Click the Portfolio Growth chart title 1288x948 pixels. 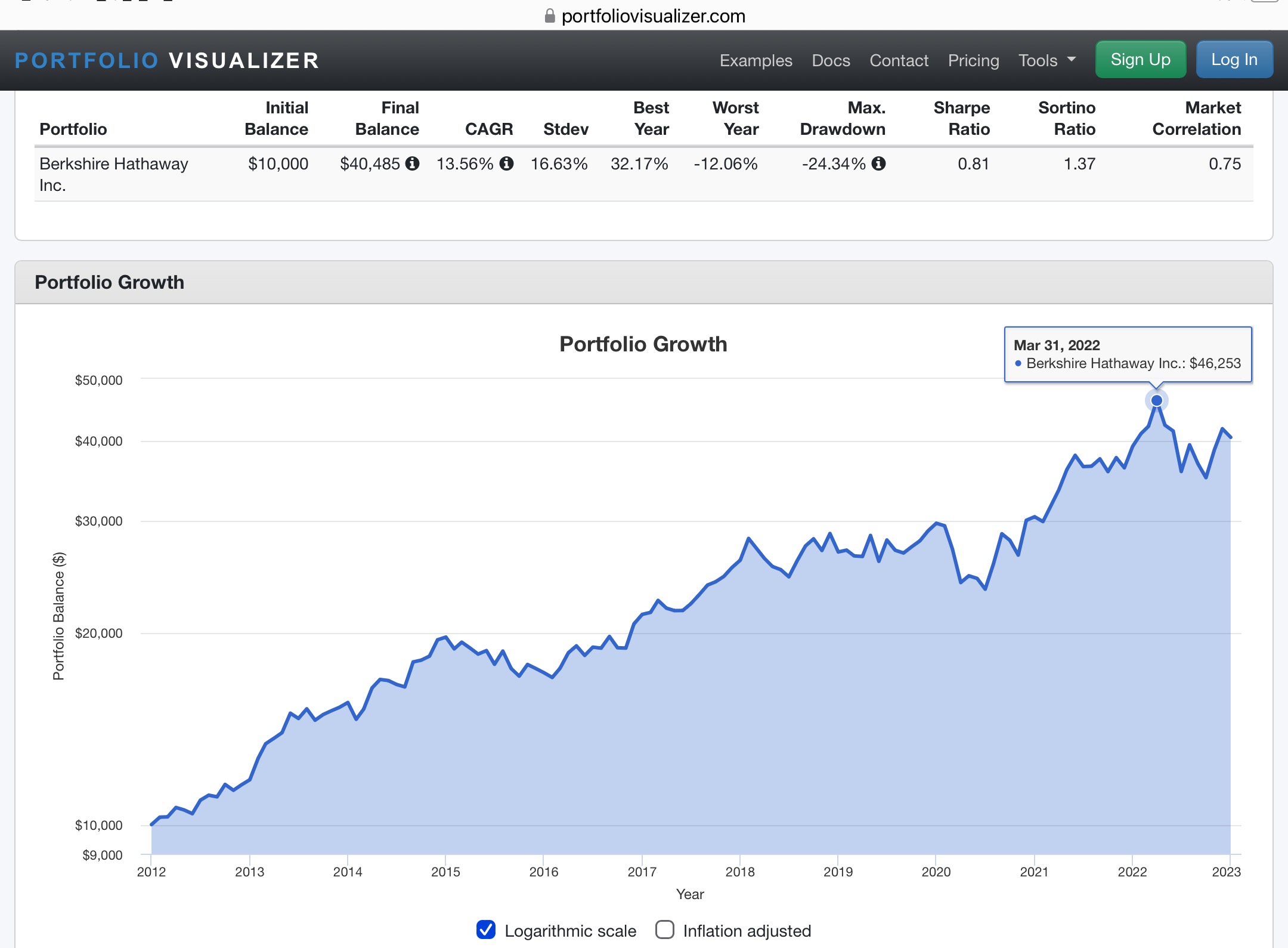(643, 344)
